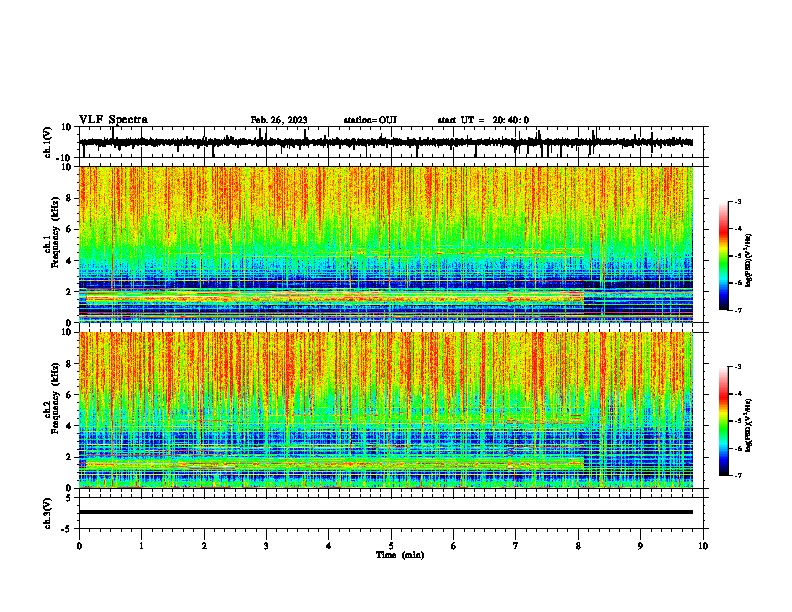Click the ch.1 spectrogram "2" kHz tick label
Screen dimensions: 792x612
[x=69, y=292]
